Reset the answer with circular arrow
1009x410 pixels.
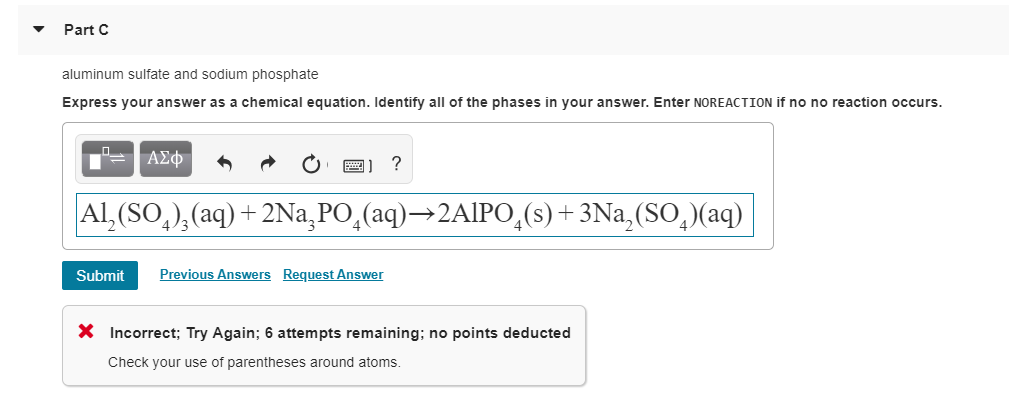coord(311,164)
